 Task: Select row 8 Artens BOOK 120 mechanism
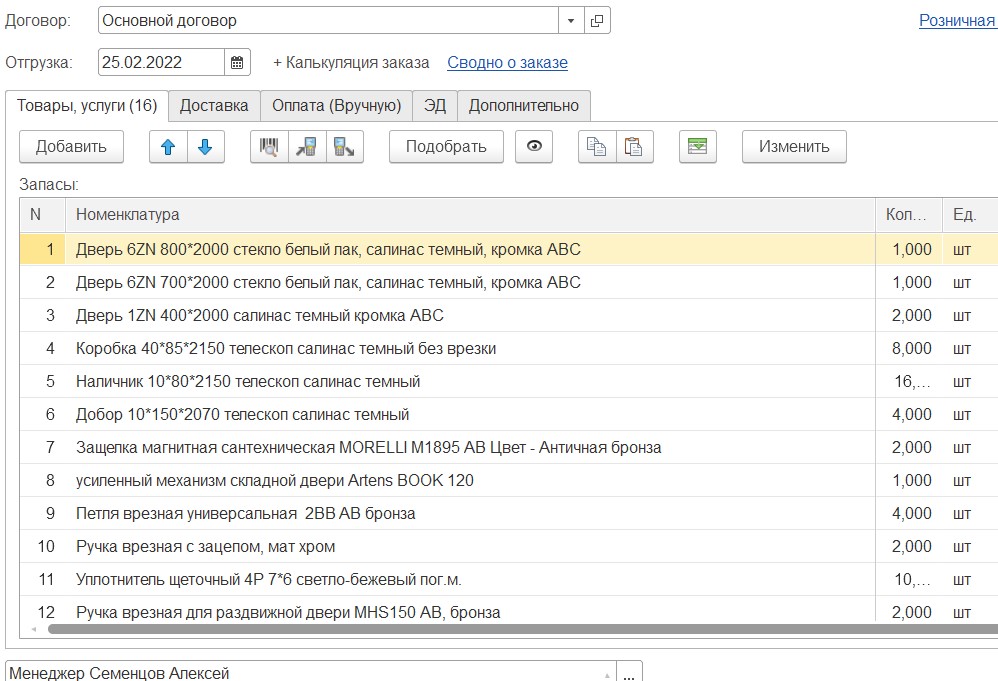click(x=275, y=480)
